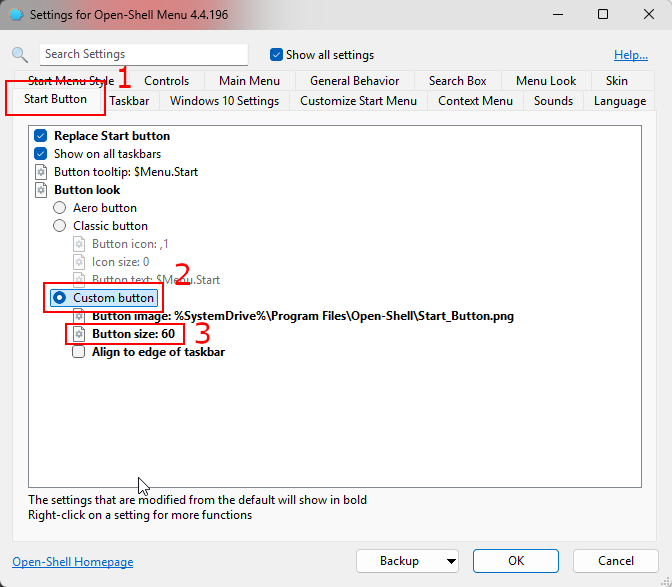Screen dimensions: 672x587
Task: Click the Button look setting icon
Action: [x=41, y=190]
